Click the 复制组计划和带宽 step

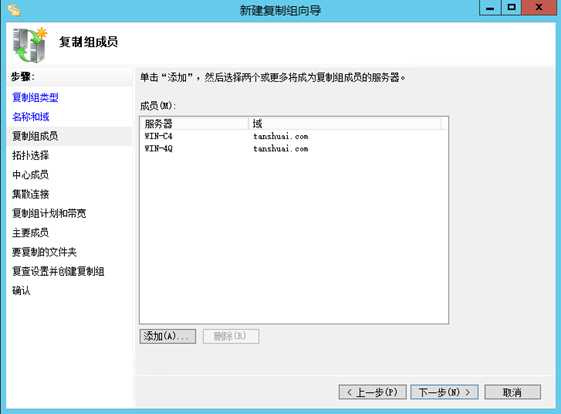click(x=49, y=213)
